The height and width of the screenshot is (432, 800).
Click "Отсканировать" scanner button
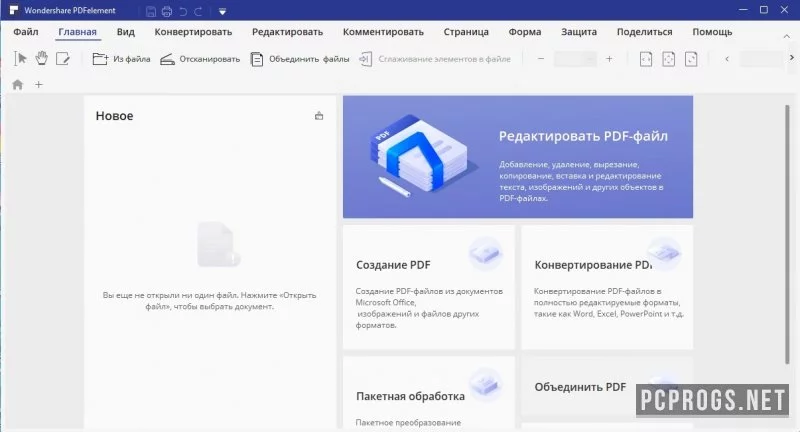point(199,59)
